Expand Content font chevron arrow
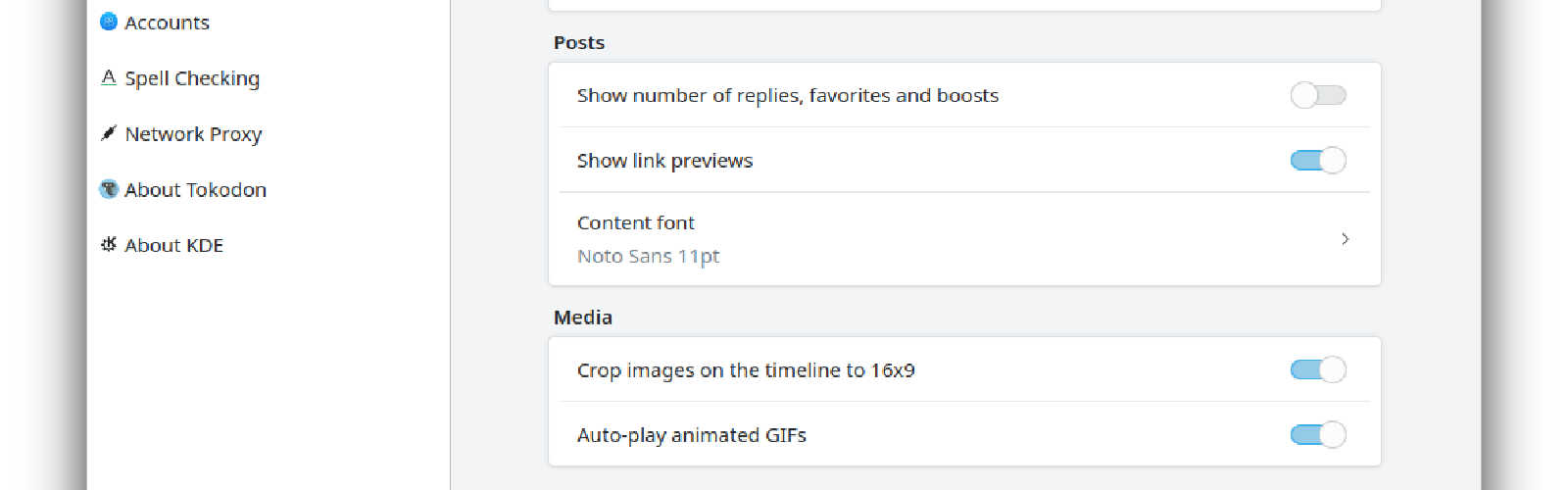The width and height of the screenshot is (1568, 490). pyautogui.click(x=1345, y=239)
